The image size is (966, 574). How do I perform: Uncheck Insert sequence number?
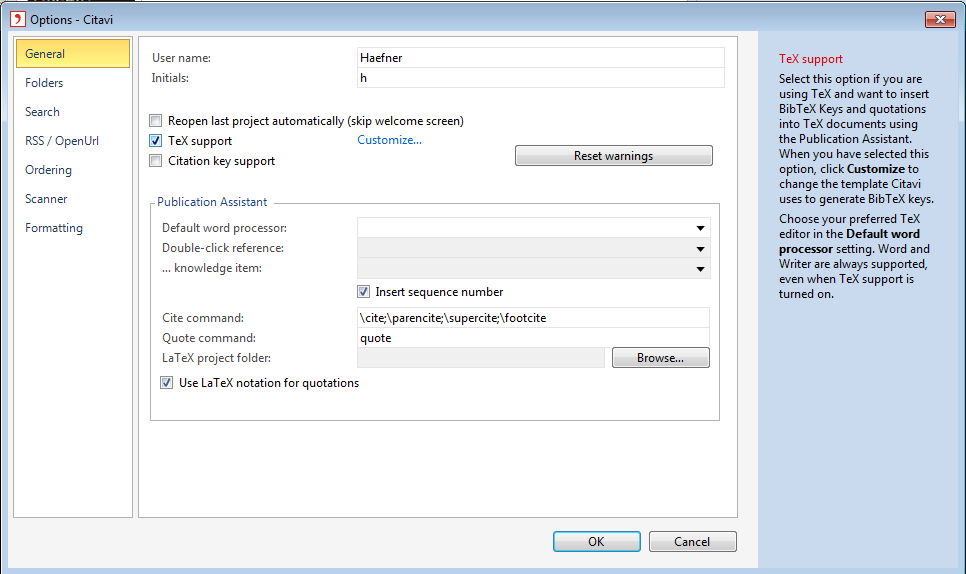click(363, 291)
